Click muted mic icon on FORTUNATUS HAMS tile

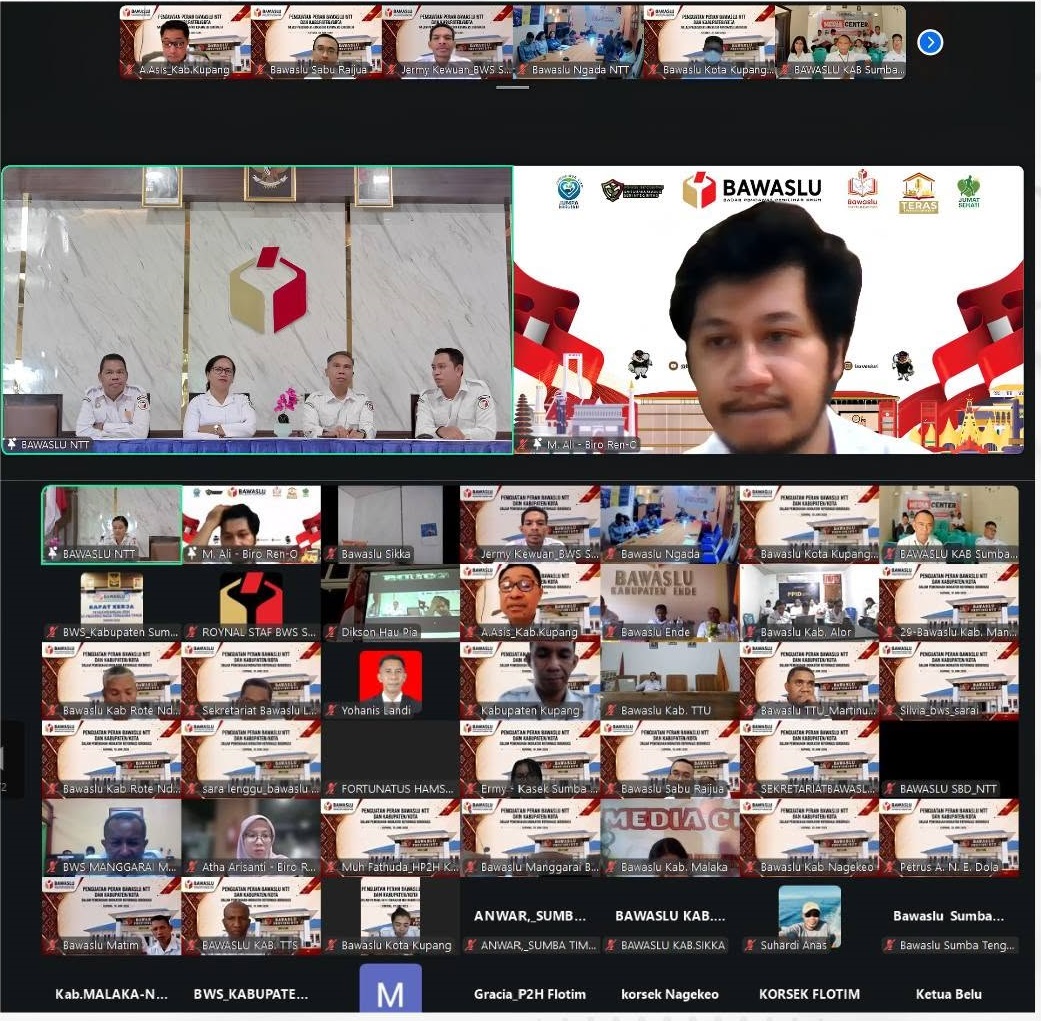331,789
